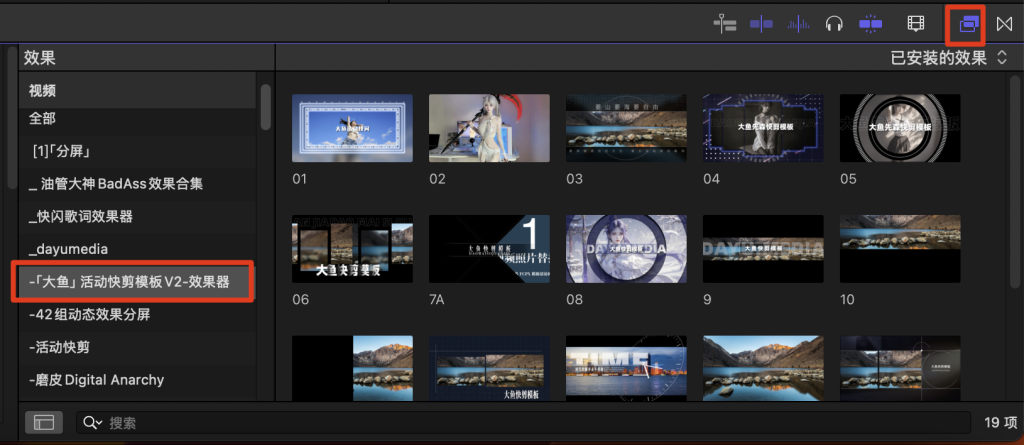
Task: Open the Effects browser icon
Action: (x=967, y=24)
